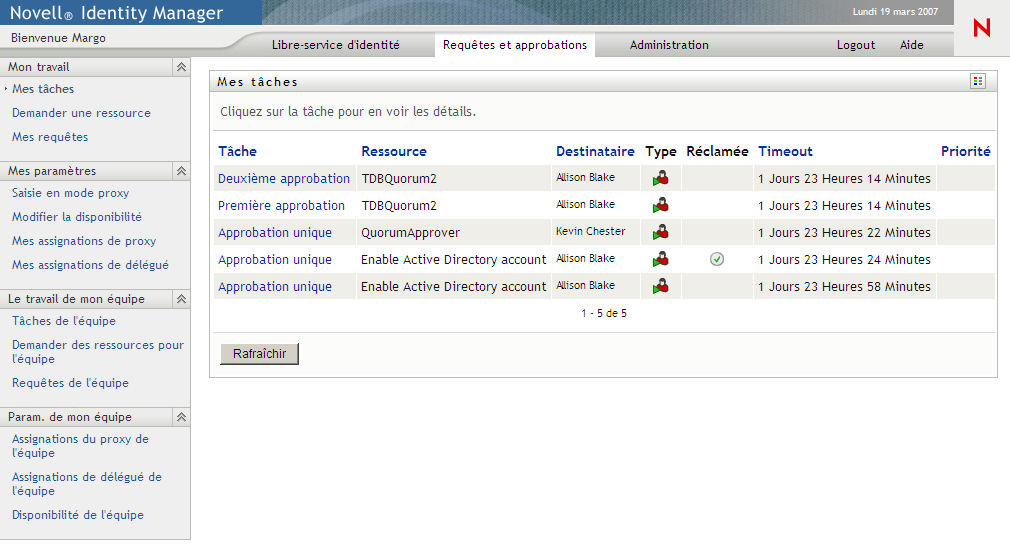Open Saisie en mode proxy
This screenshot has height=549, width=1010.
(x=70, y=193)
